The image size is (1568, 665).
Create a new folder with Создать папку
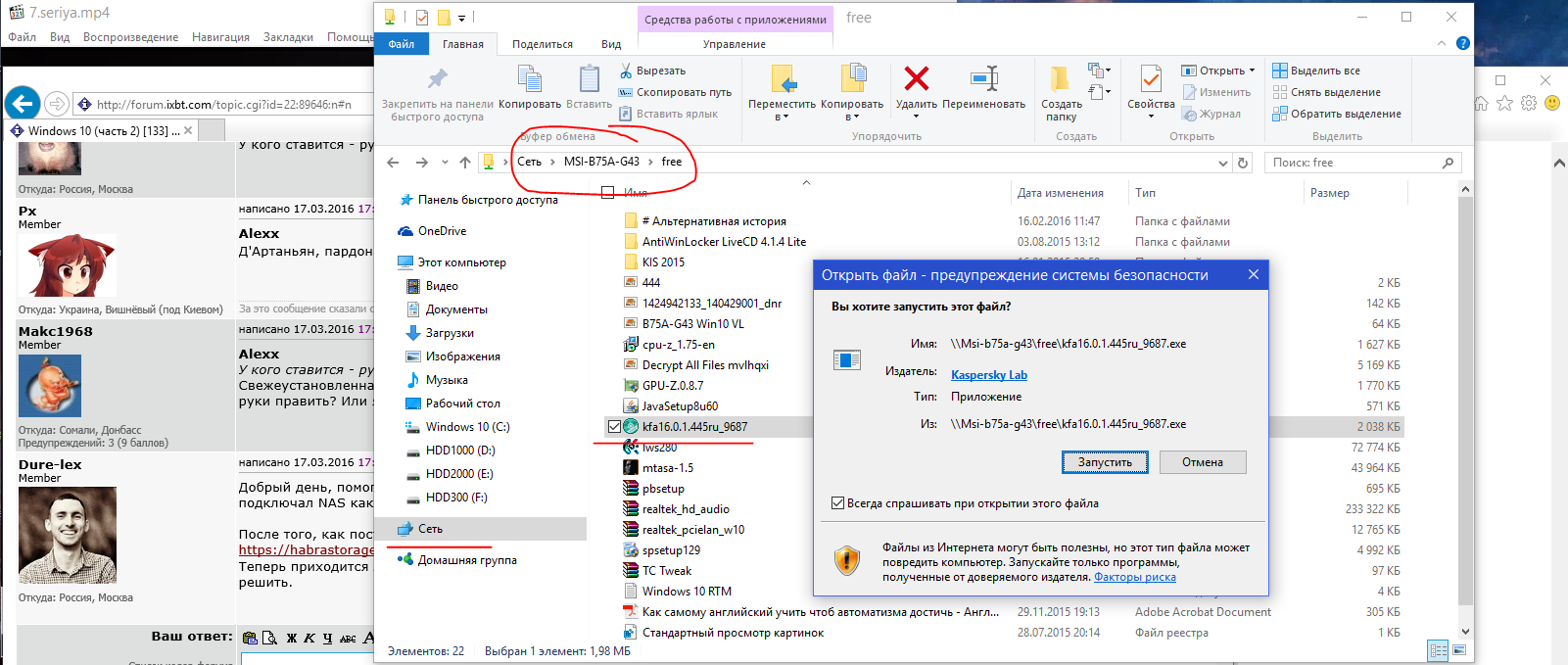1061,93
